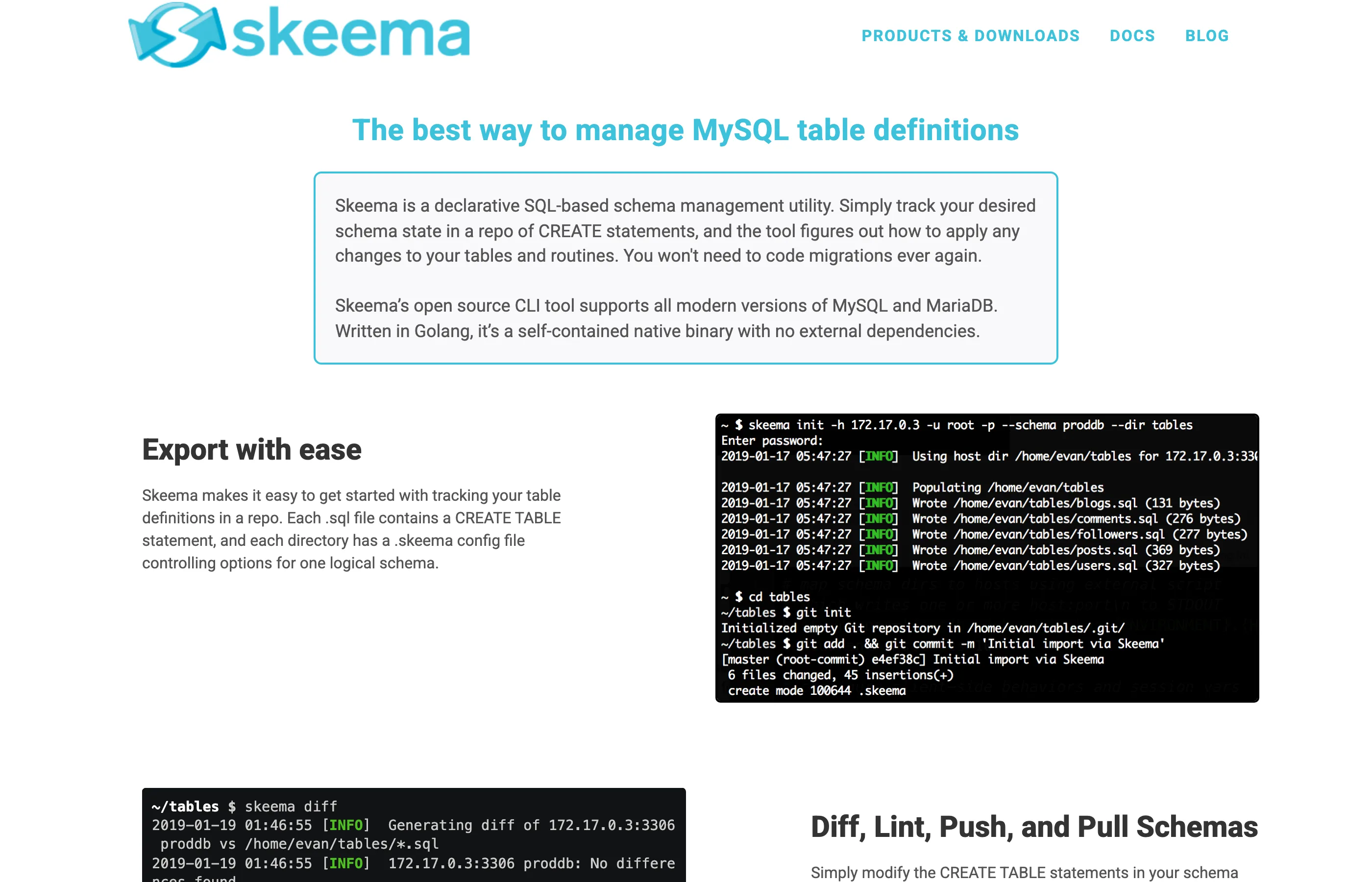The image size is (1372, 882).
Task: Click the terminal line 'Wrote /home/evan/tables/comments.sql (276 bytes)'
Action: coord(1076,518)
